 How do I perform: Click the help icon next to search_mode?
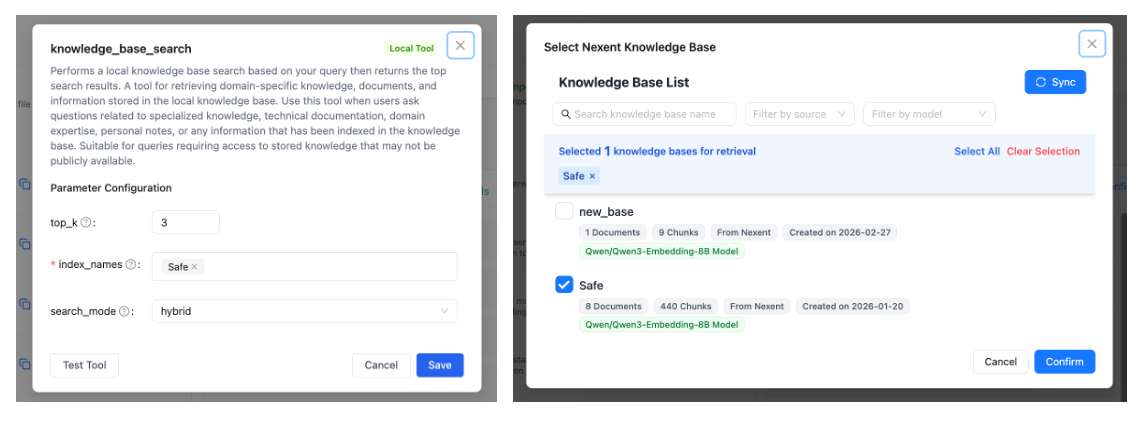(125, 311)
